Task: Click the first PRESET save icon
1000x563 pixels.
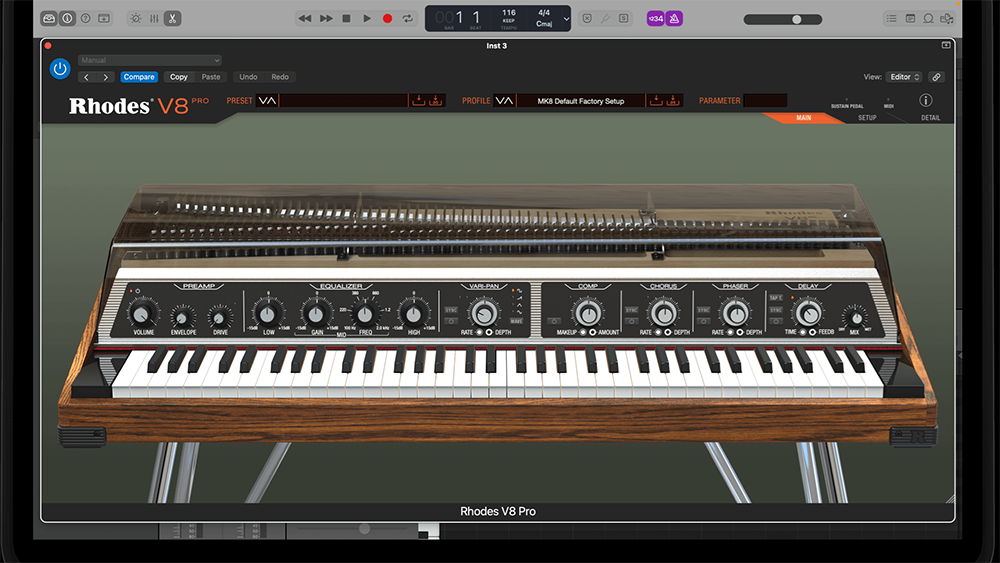Action: pyautogui.click(x=418, y=101)
